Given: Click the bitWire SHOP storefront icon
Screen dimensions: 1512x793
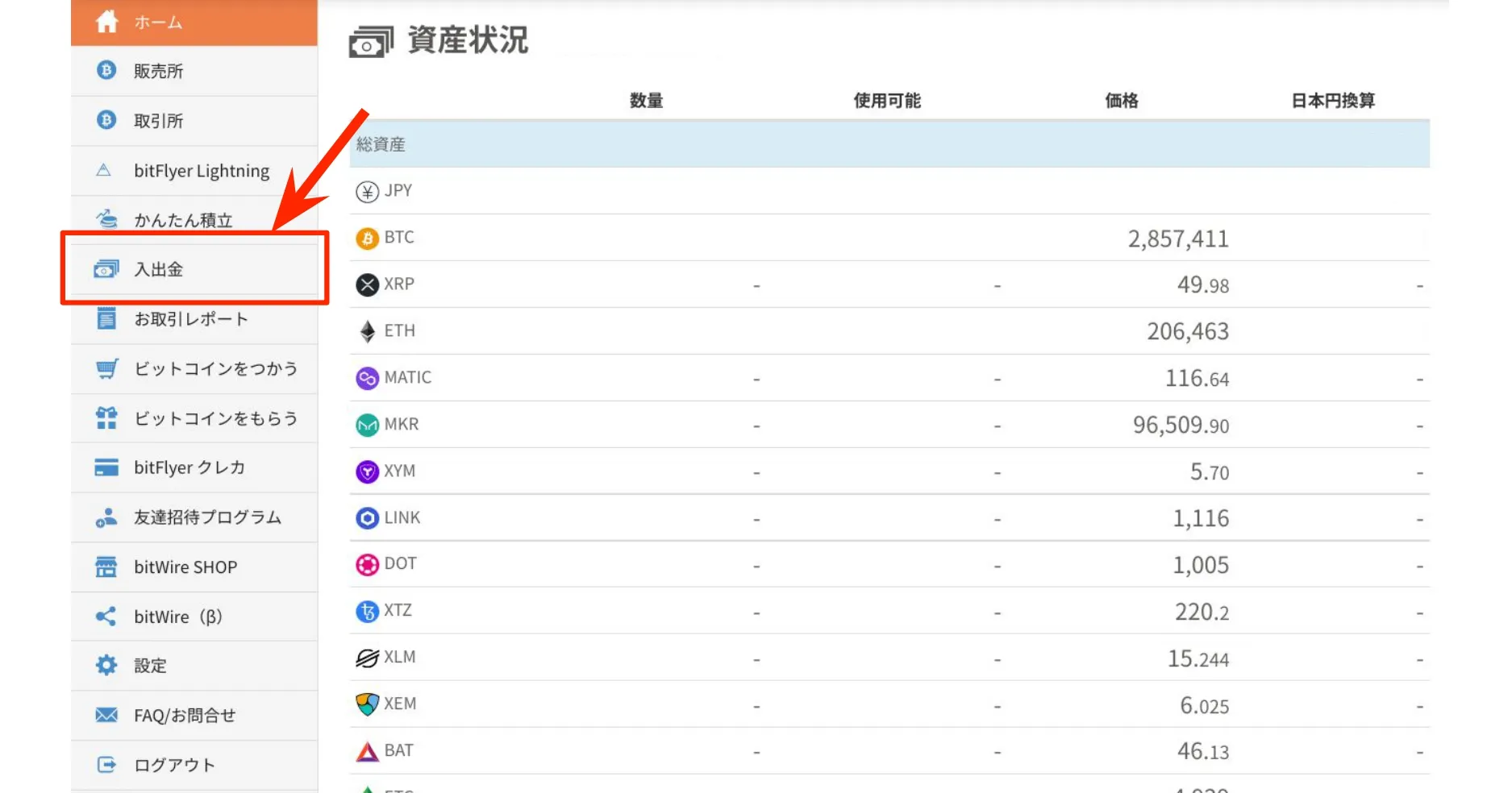Looking at the screenshot, I should click(106, 567).
